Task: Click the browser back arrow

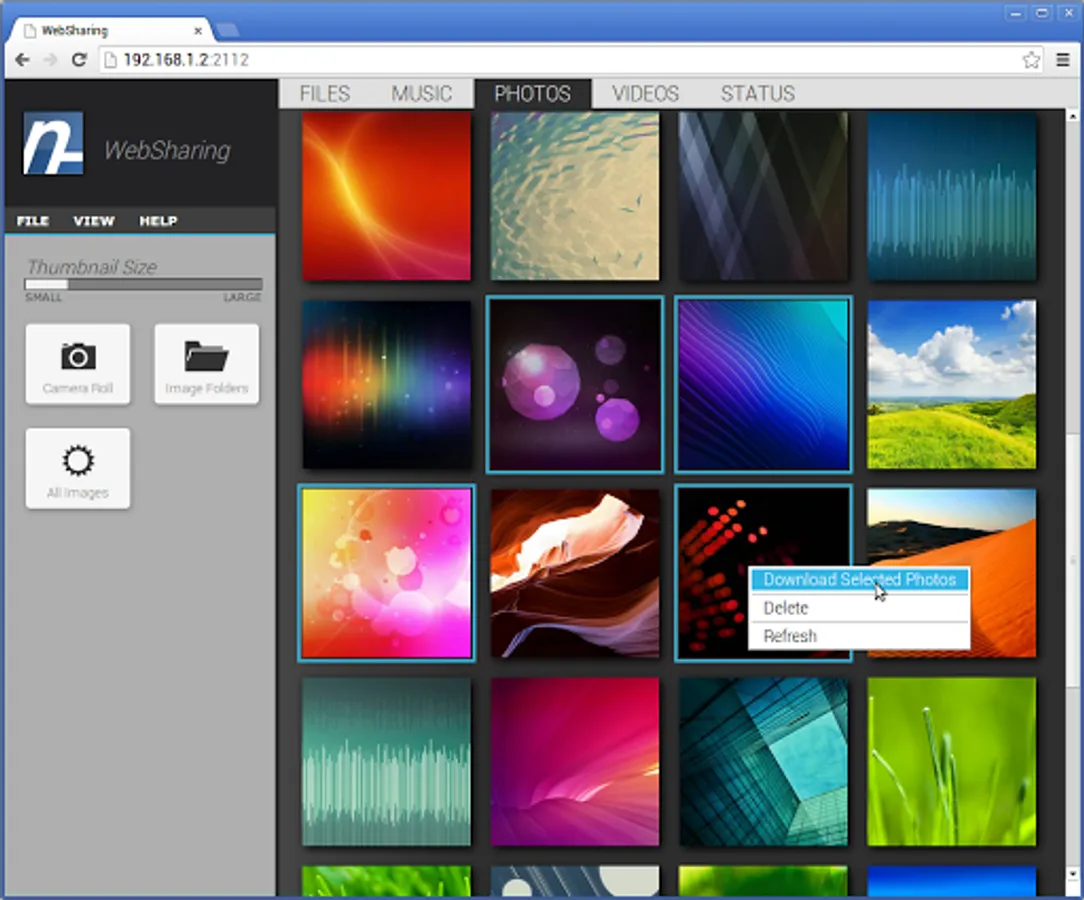Action: [x=22, y=60]
